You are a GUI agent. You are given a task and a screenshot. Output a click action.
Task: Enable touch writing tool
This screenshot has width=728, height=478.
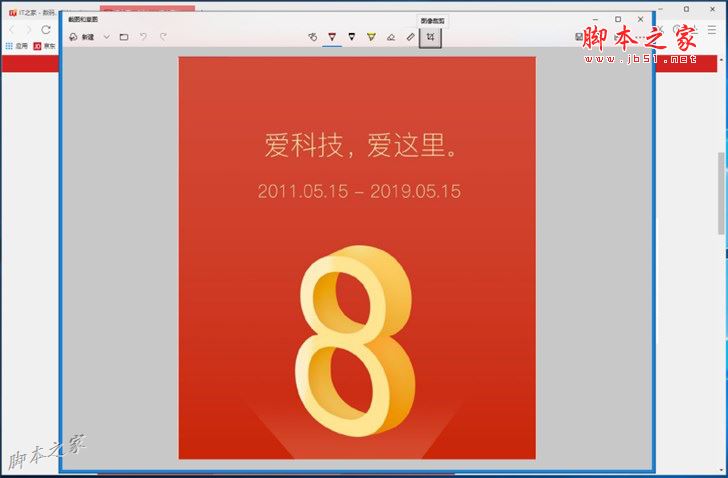[313, 37]
